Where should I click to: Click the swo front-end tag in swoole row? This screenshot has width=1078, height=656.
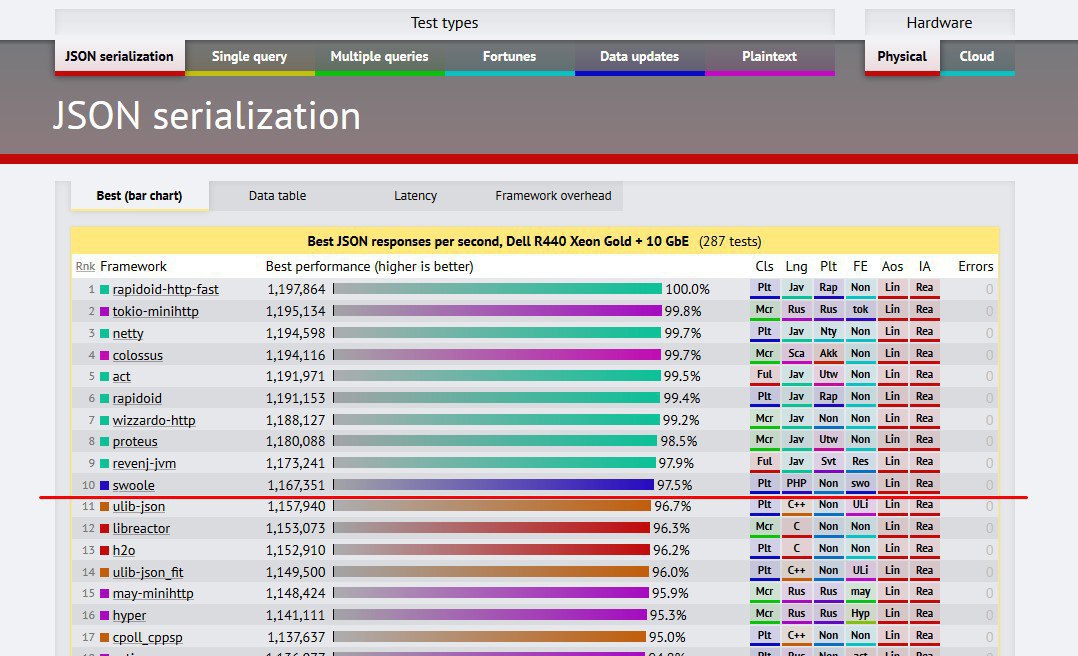pos(860,484)
